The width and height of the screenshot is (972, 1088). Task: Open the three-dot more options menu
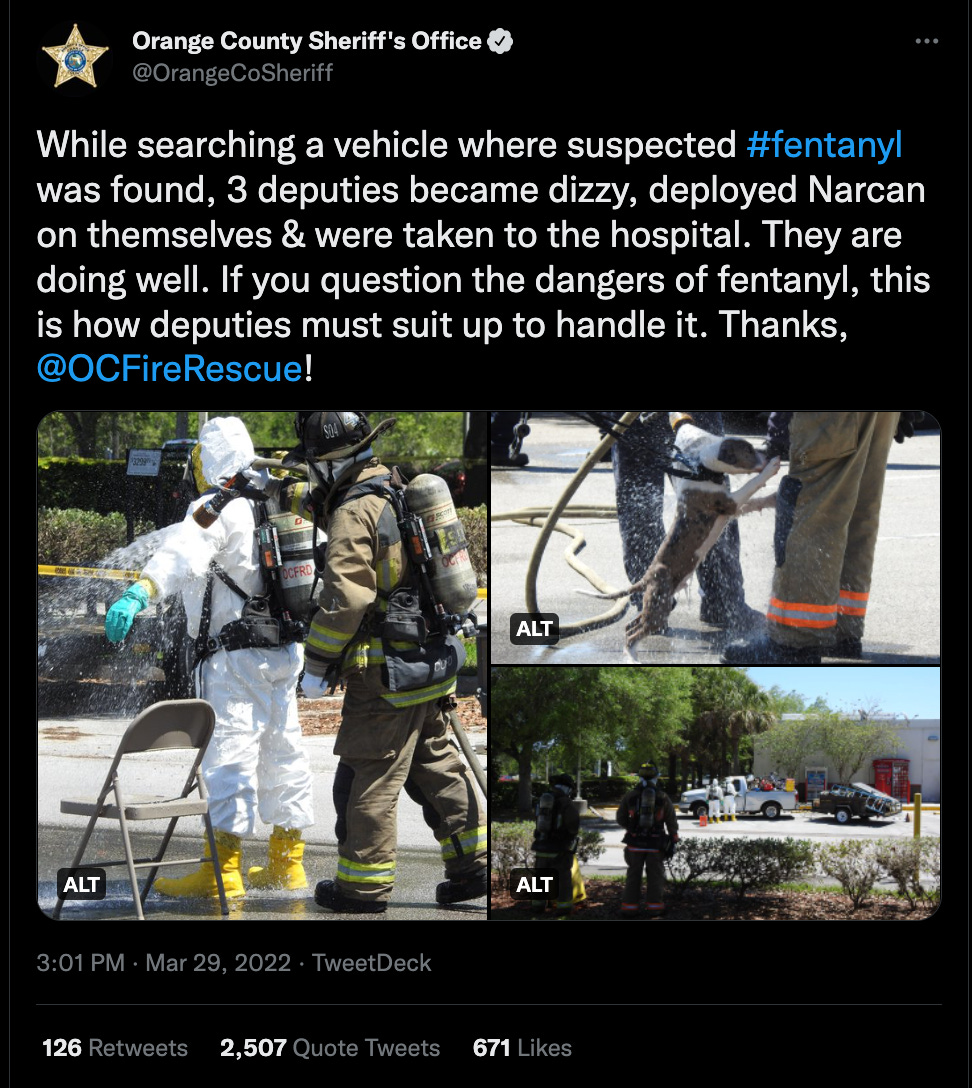(x=926, y=42)
